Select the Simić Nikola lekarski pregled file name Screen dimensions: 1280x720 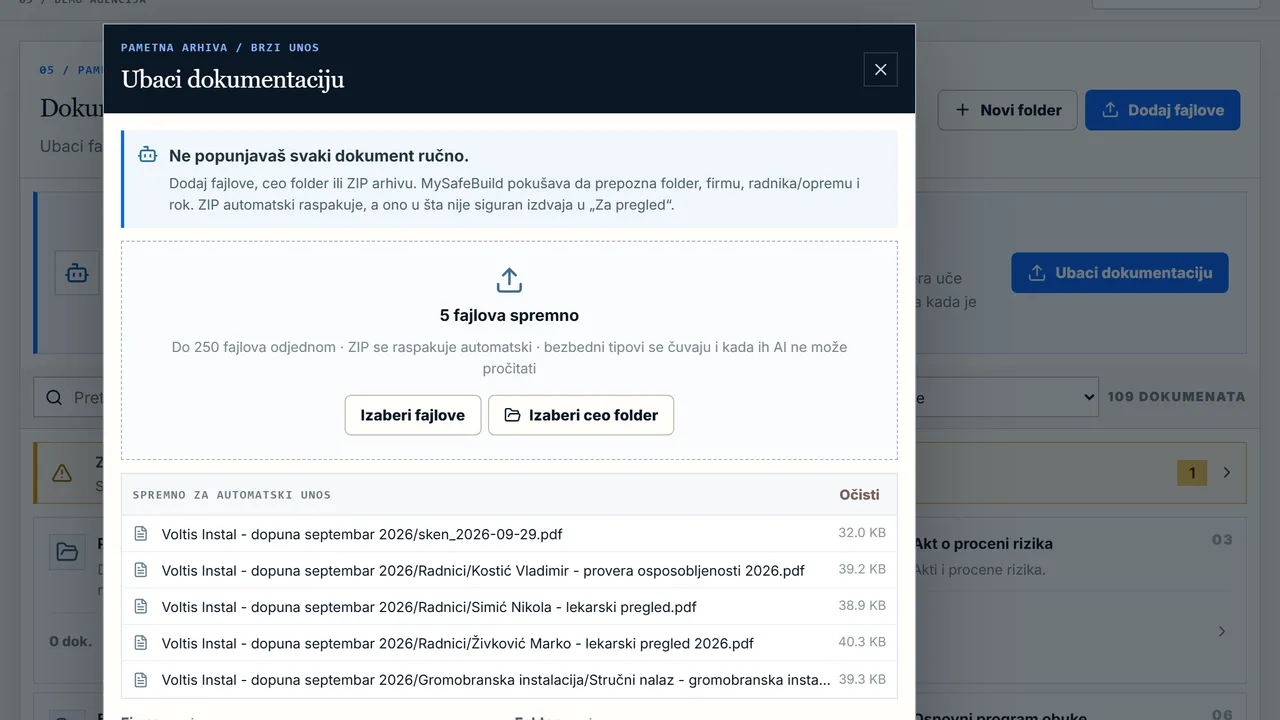429,607
